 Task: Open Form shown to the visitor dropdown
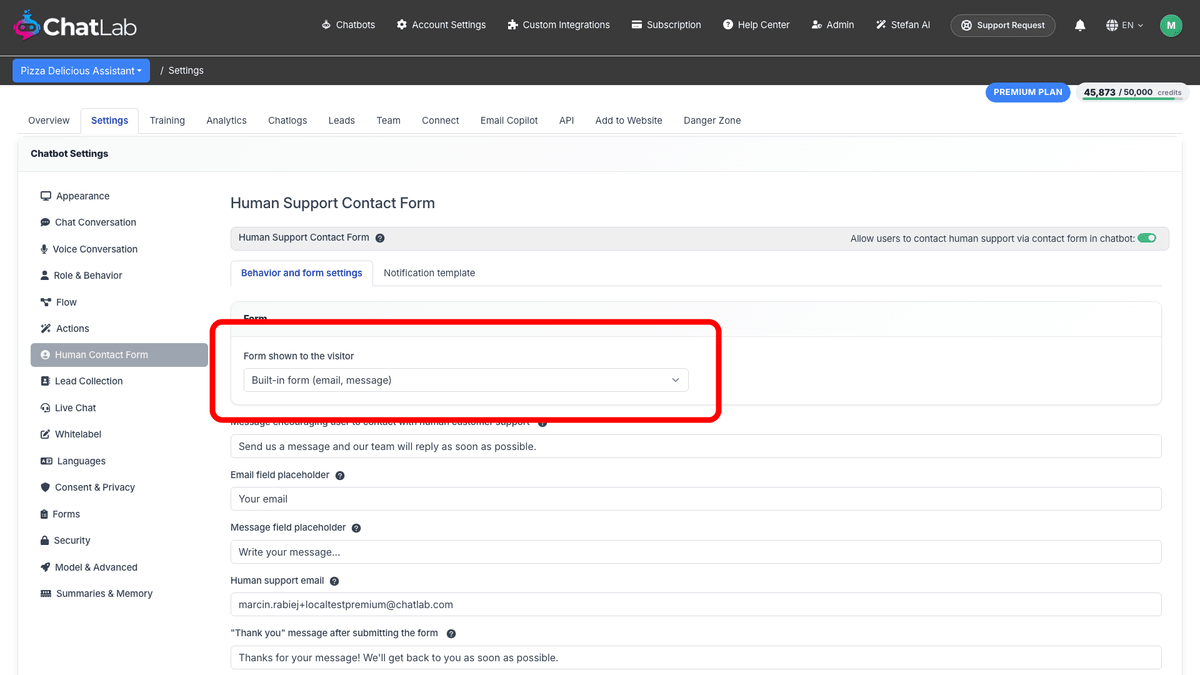pyautogui.click(x=466, y=380)
